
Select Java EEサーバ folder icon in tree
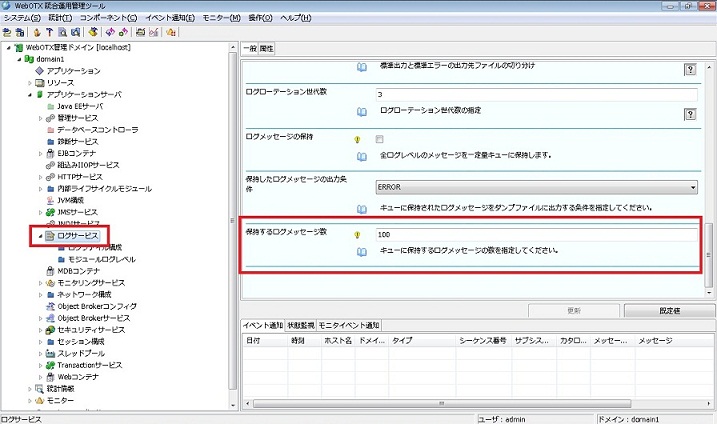(51, 106)
